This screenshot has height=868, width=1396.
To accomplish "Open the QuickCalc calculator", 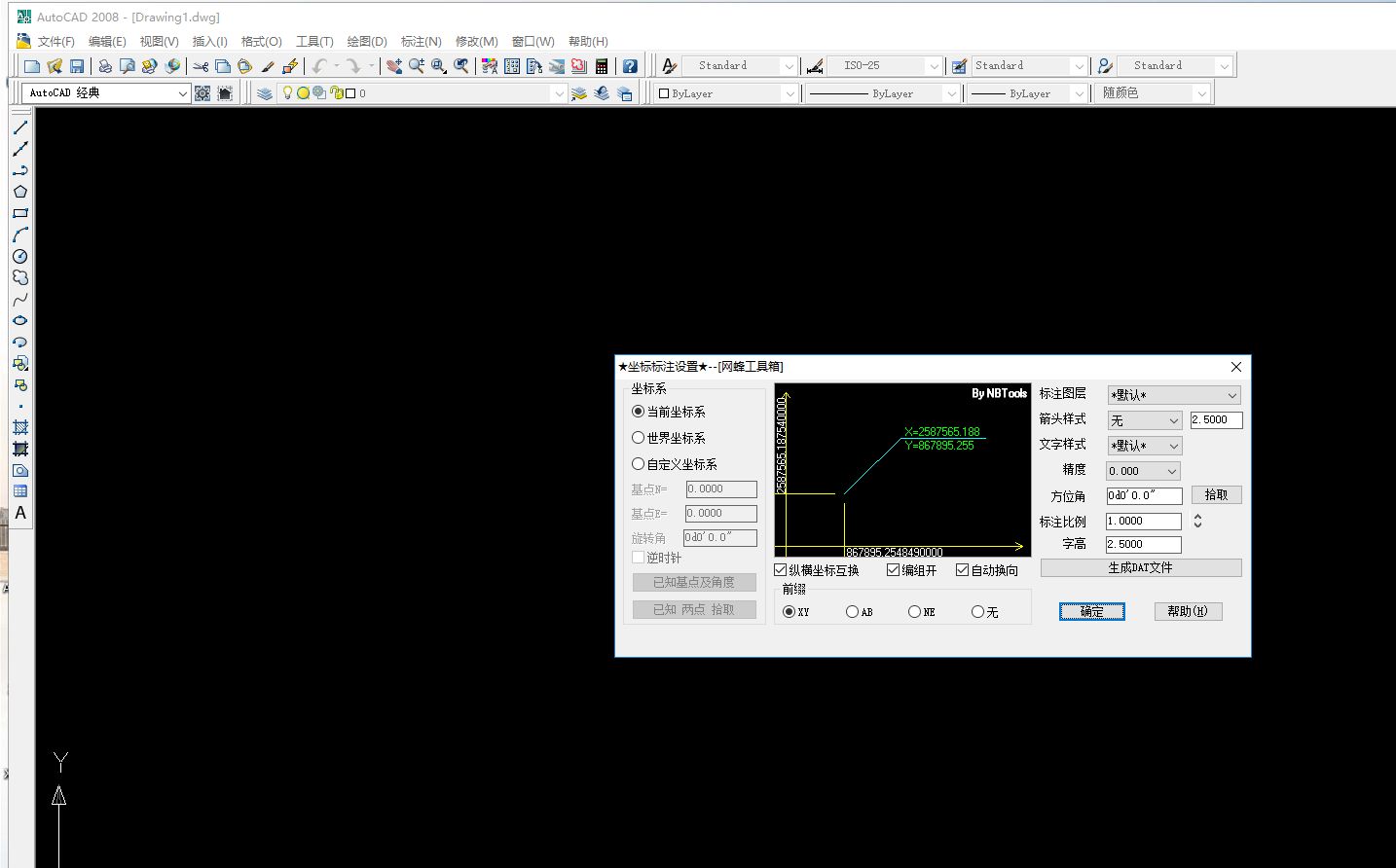I will click(602, 66).
